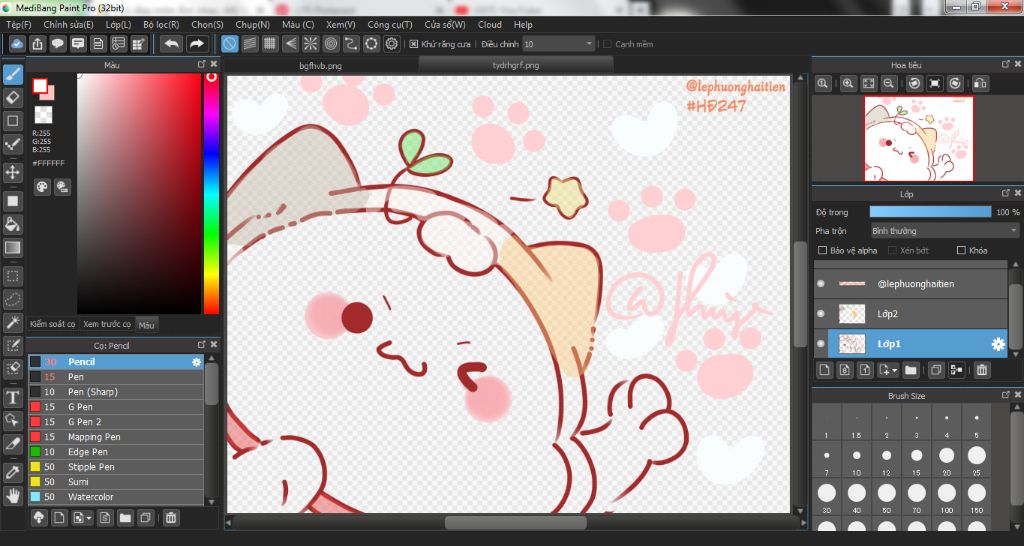Select the Text tool
The height and width of the screenshot is (546, 1024).
pos(13,397)
